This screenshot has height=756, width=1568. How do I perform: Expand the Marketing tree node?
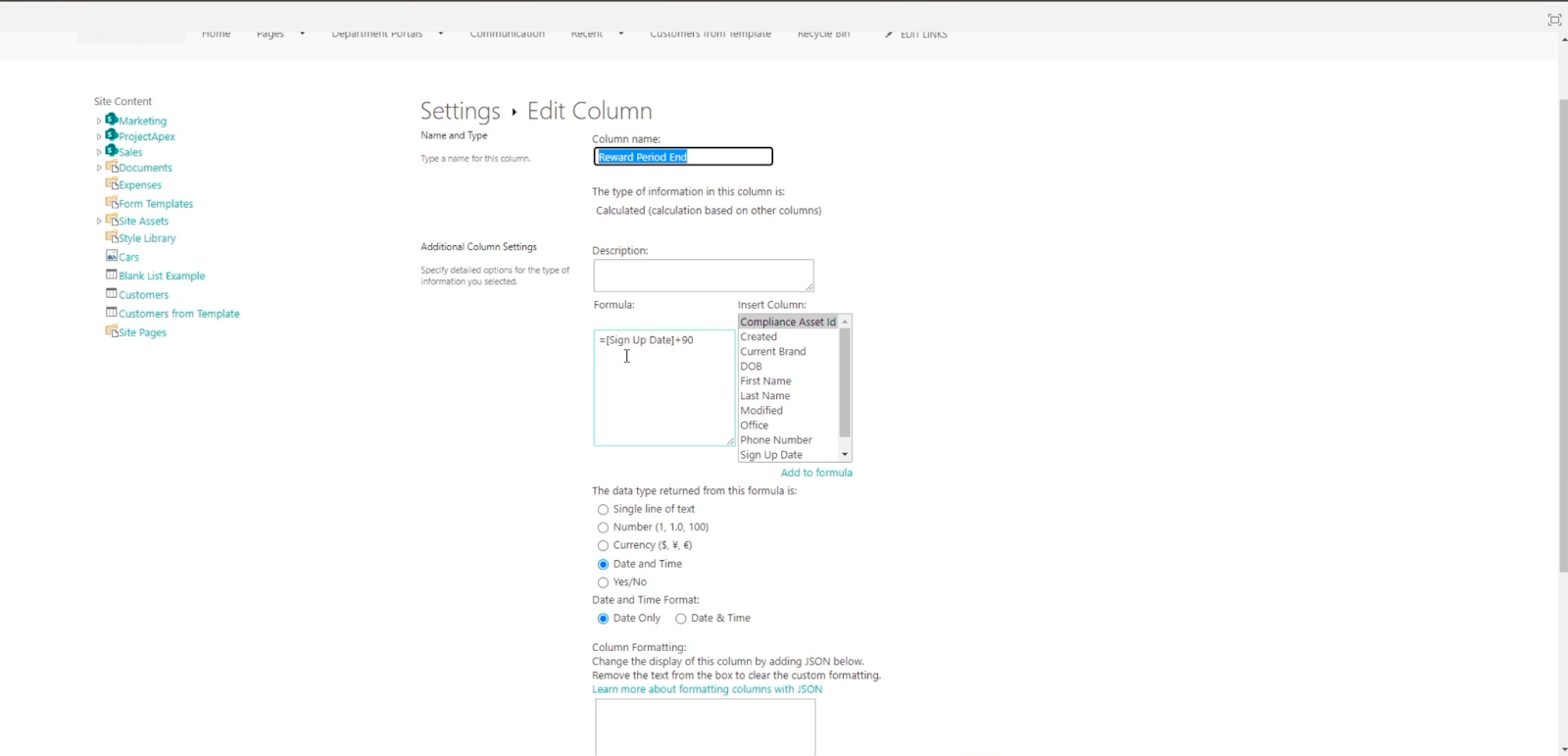(99, 122)
